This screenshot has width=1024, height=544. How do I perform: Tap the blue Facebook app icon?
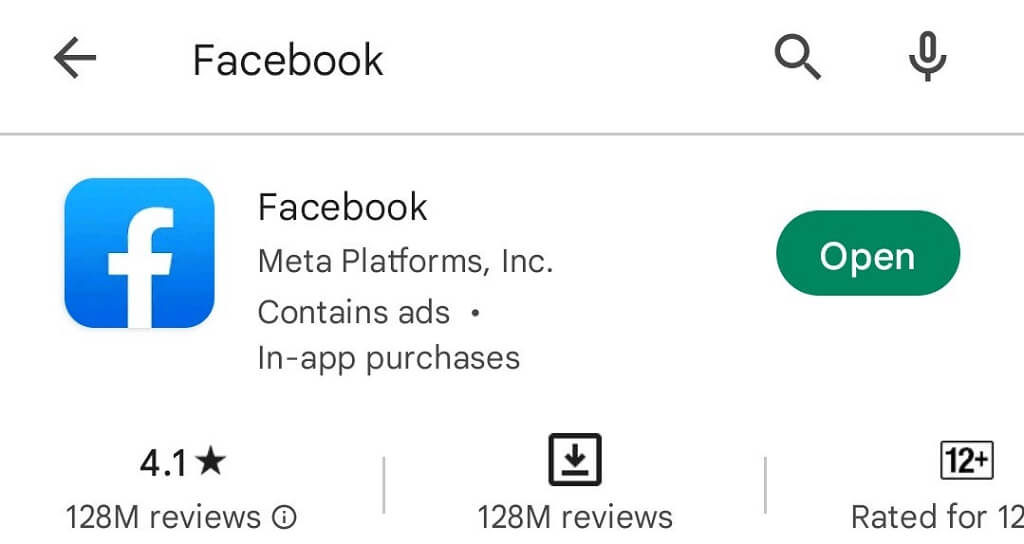click(x=139, y=253)
